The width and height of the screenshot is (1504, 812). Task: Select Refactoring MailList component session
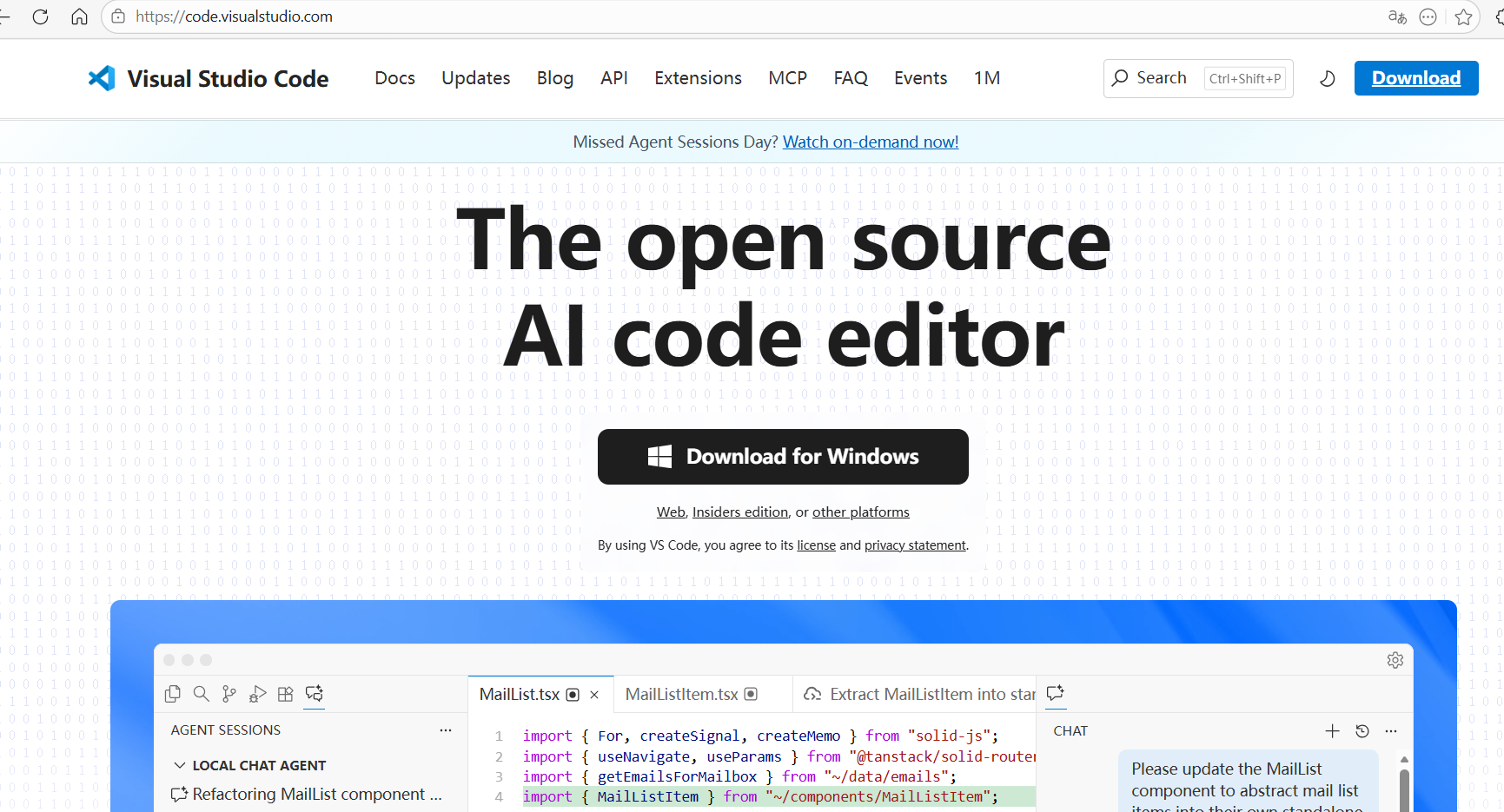tap(308, 795)
